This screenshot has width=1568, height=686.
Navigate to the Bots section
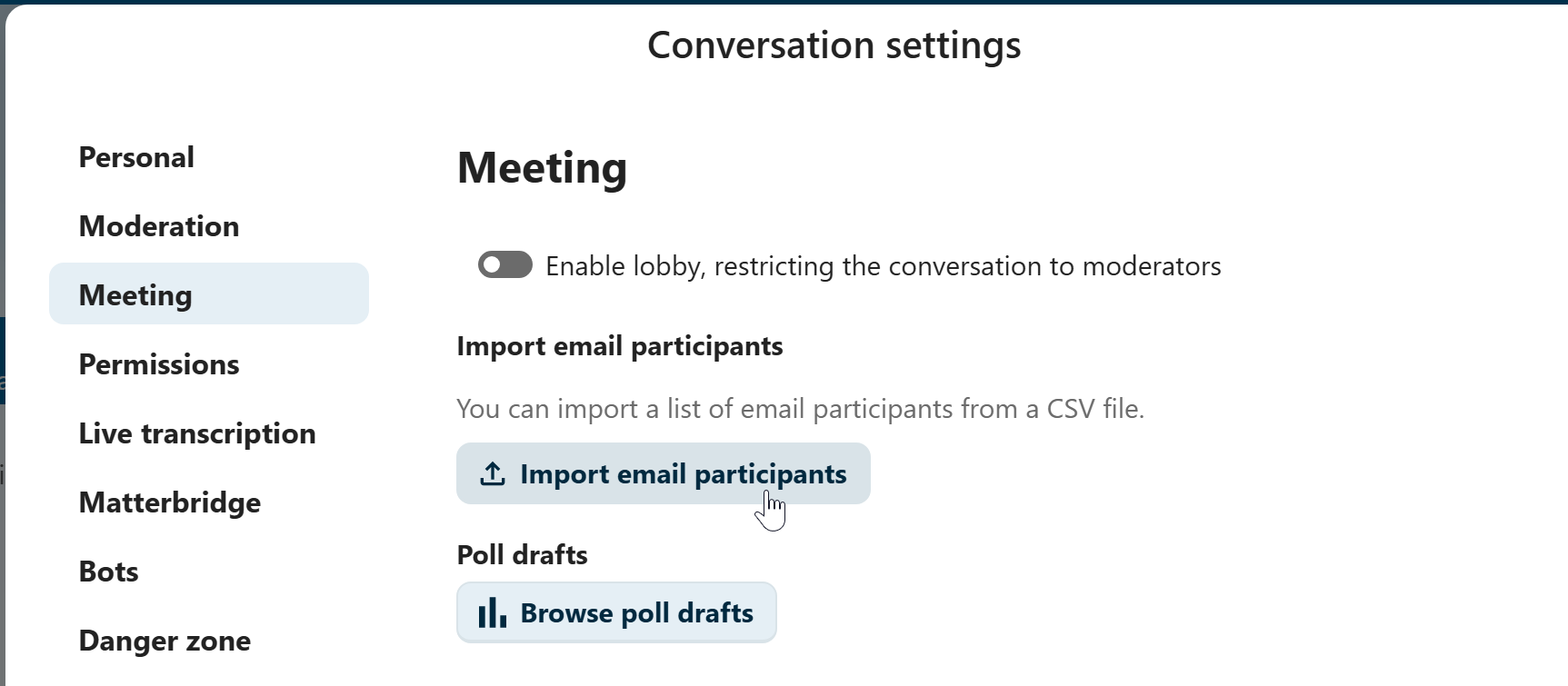[x=109, y=572]
